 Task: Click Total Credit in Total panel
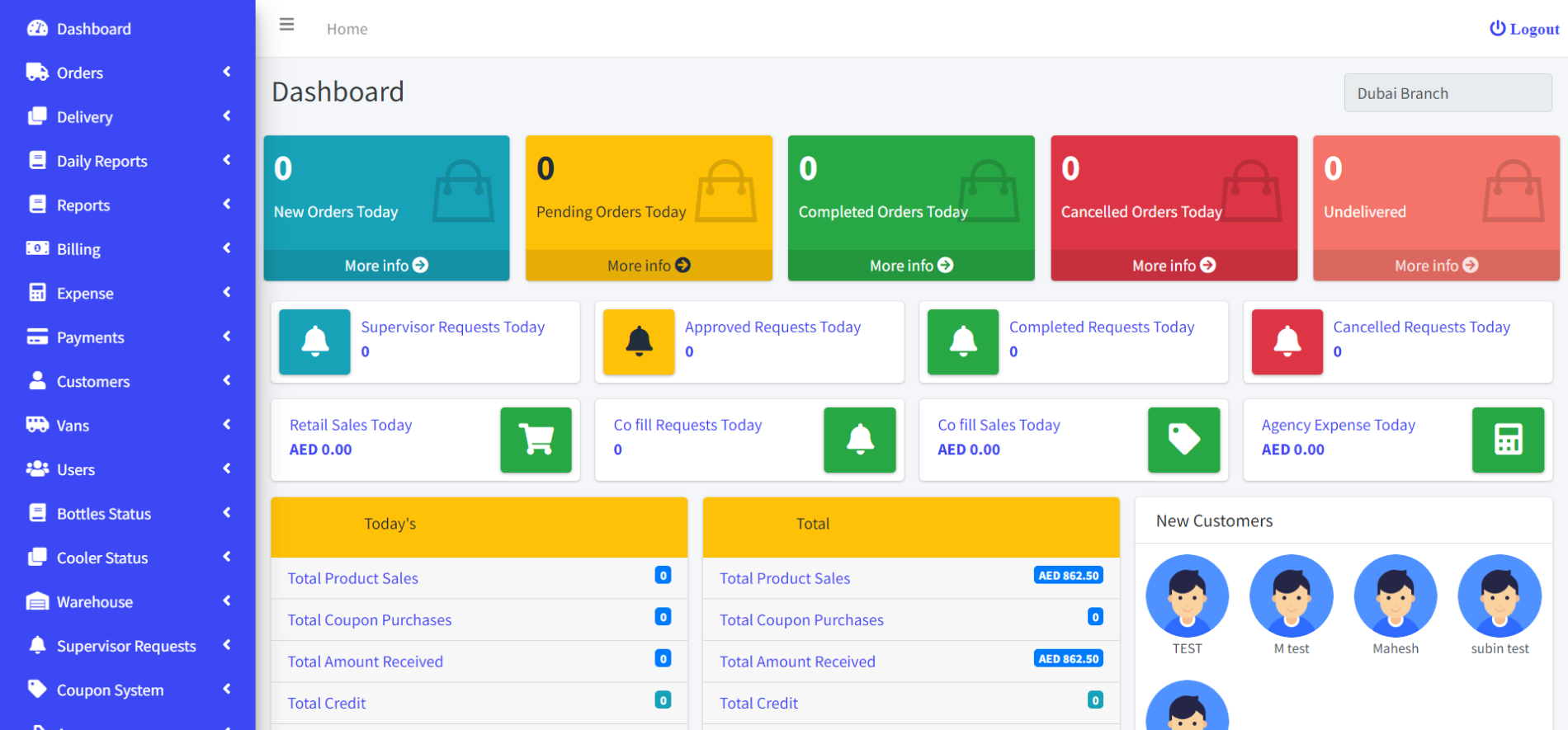tap(758, 704)
